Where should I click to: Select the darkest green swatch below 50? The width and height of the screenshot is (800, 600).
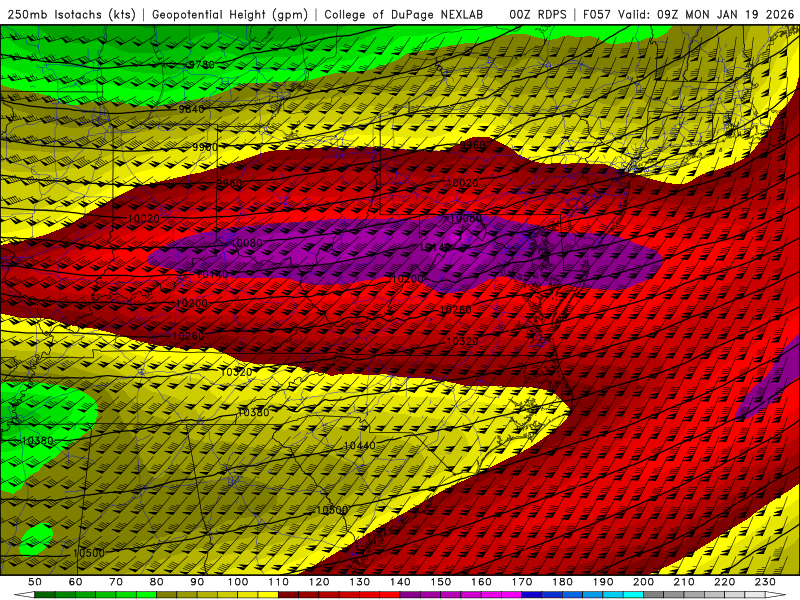[x=45, y=594]
